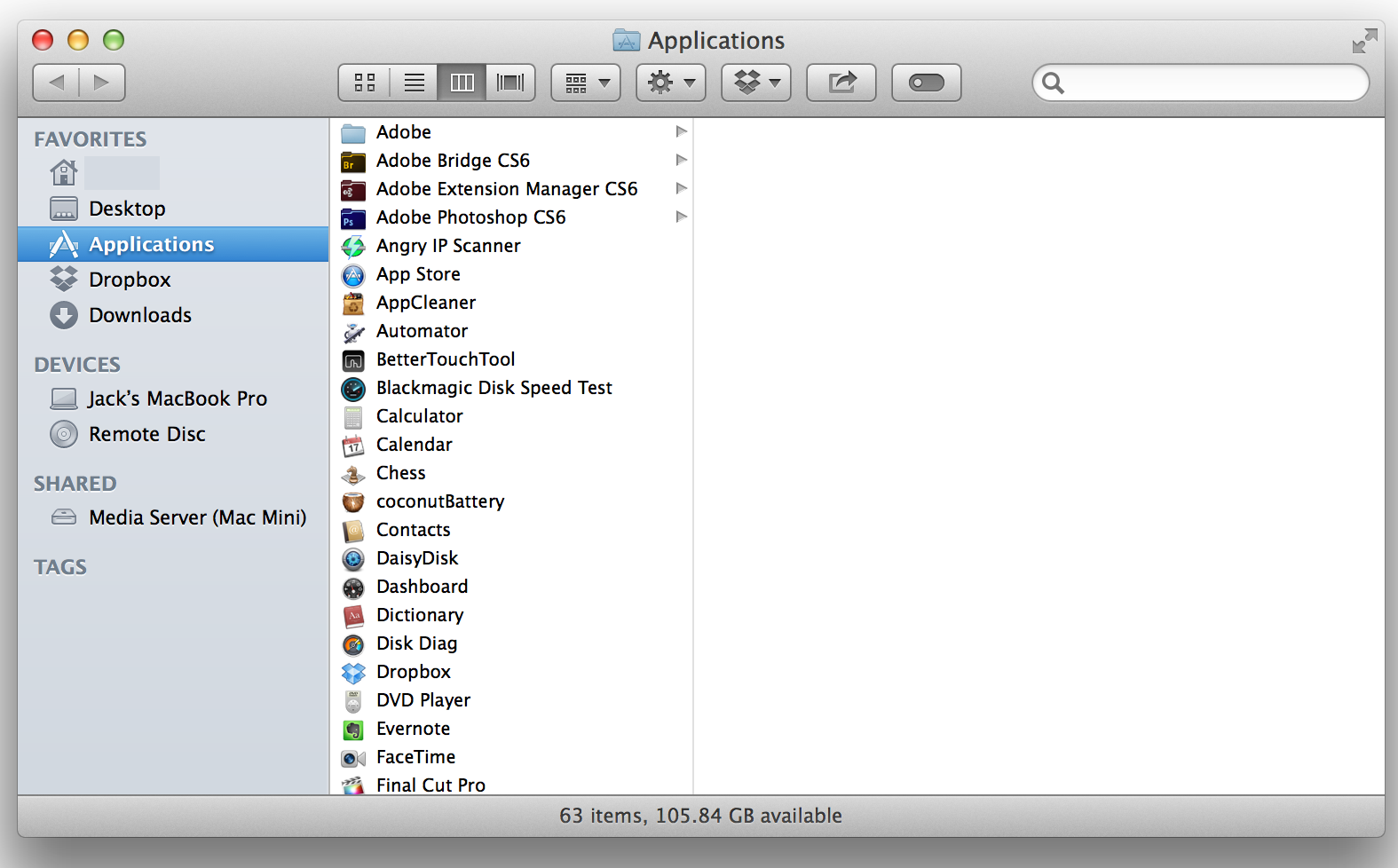Click the Adobe Extension Manager CS6 icon
The width and height of the screenshot is (1398, 868).
pyautogui.click(x=353, y=190)
